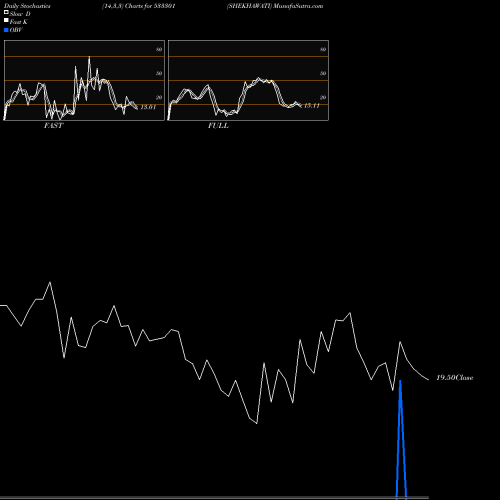Click the blue OBV legend swatch
500x500 pixels.
tap(6, 30)
